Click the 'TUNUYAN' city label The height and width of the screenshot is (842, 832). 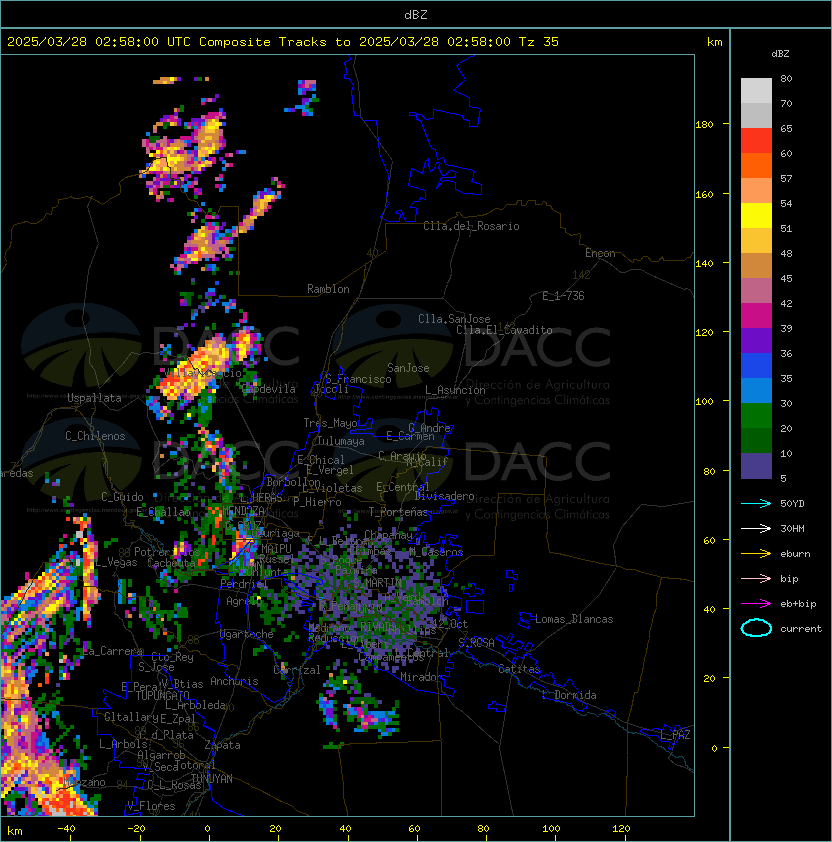[212, 779]
